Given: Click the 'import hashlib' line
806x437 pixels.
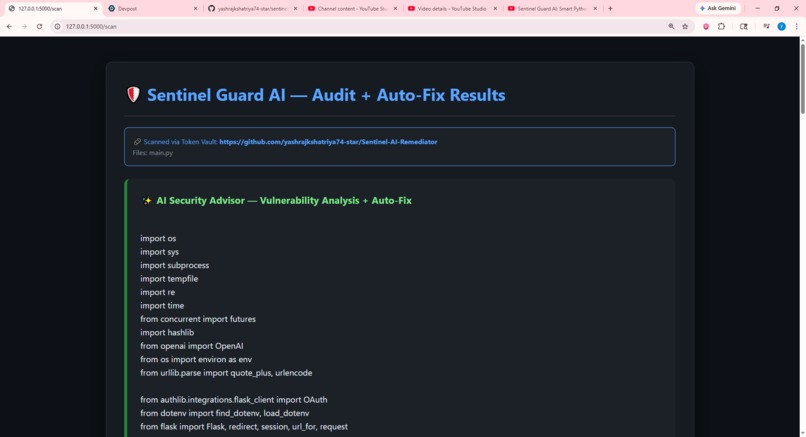Looking at the screenshot, I should pos(167,333).
